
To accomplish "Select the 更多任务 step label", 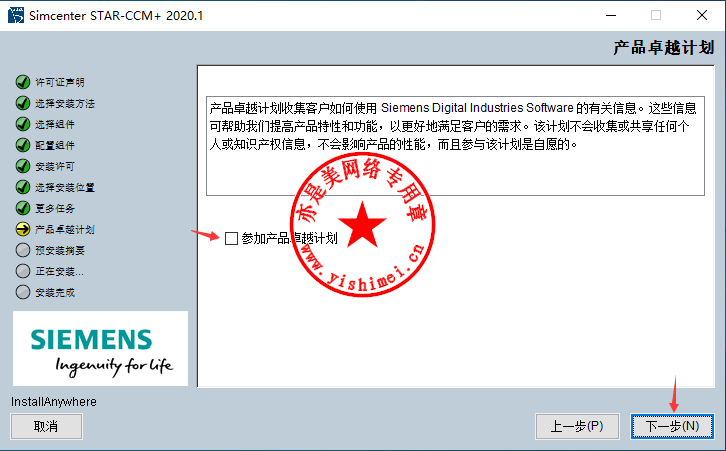I will (x=55, y=208).
